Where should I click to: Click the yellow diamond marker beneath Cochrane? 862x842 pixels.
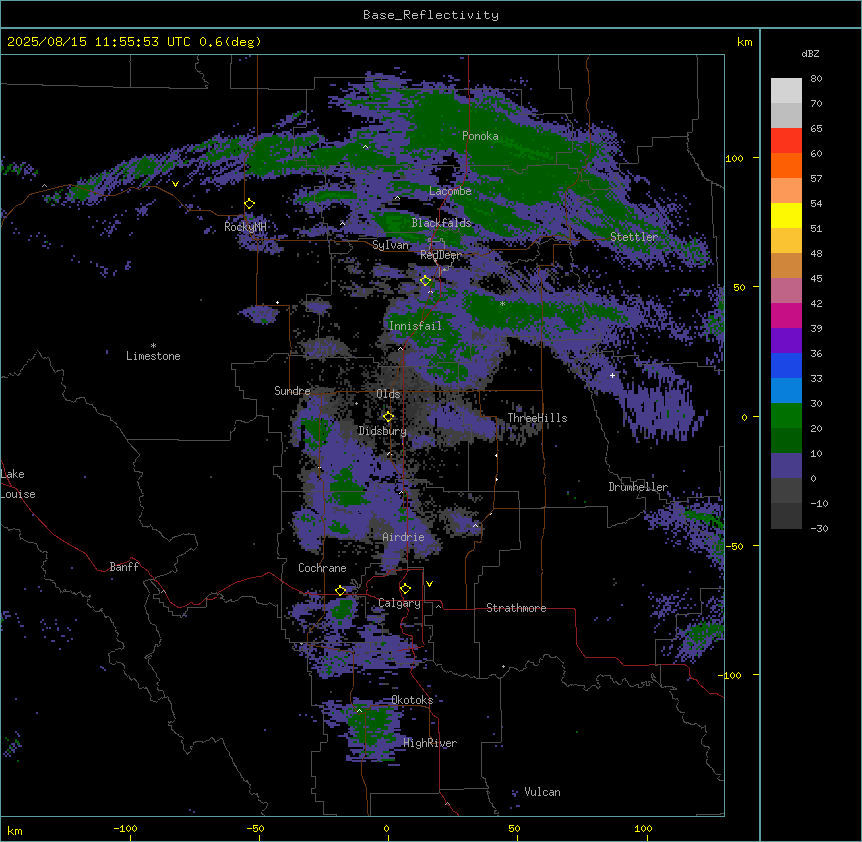click(x=341, y=591)
